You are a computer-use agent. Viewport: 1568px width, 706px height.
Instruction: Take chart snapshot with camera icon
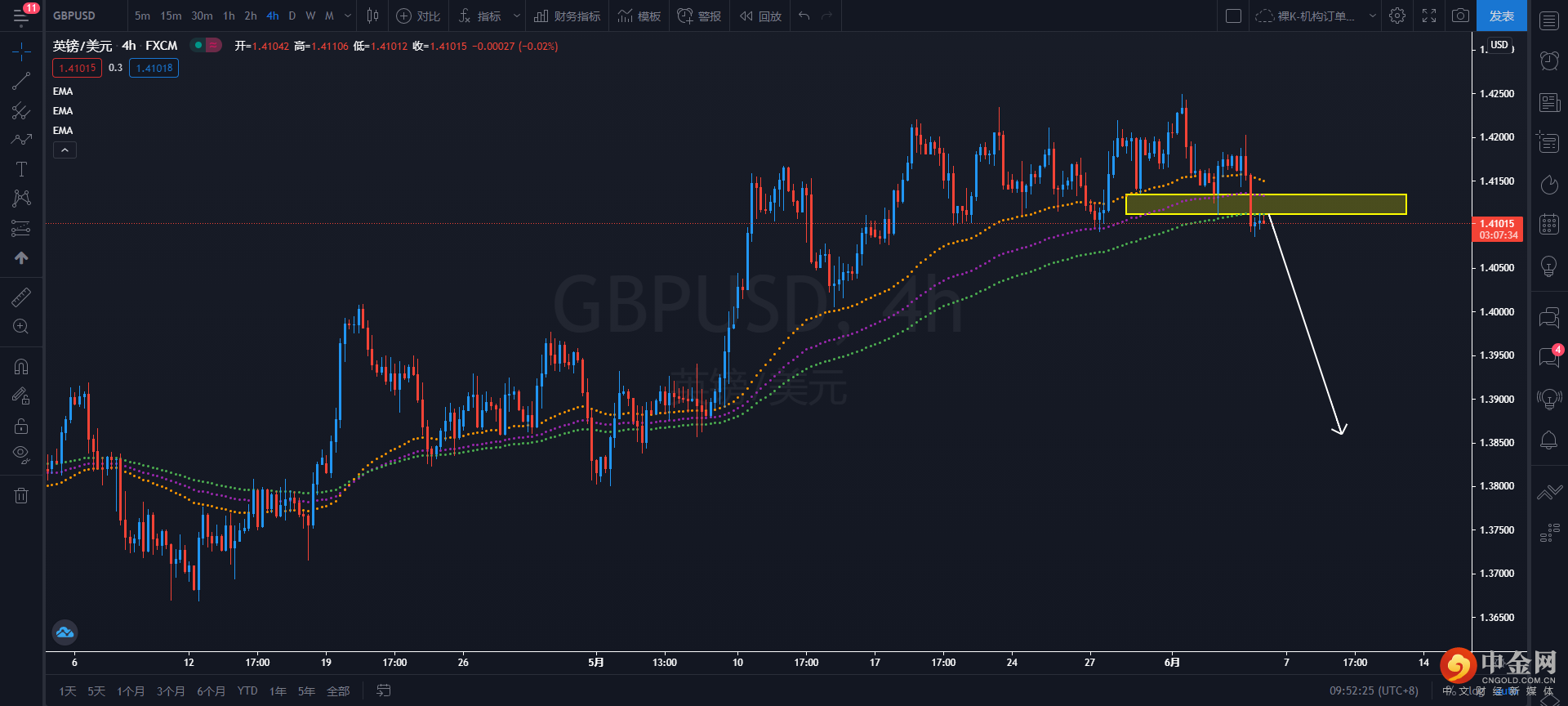click(x=1460, y=16)
